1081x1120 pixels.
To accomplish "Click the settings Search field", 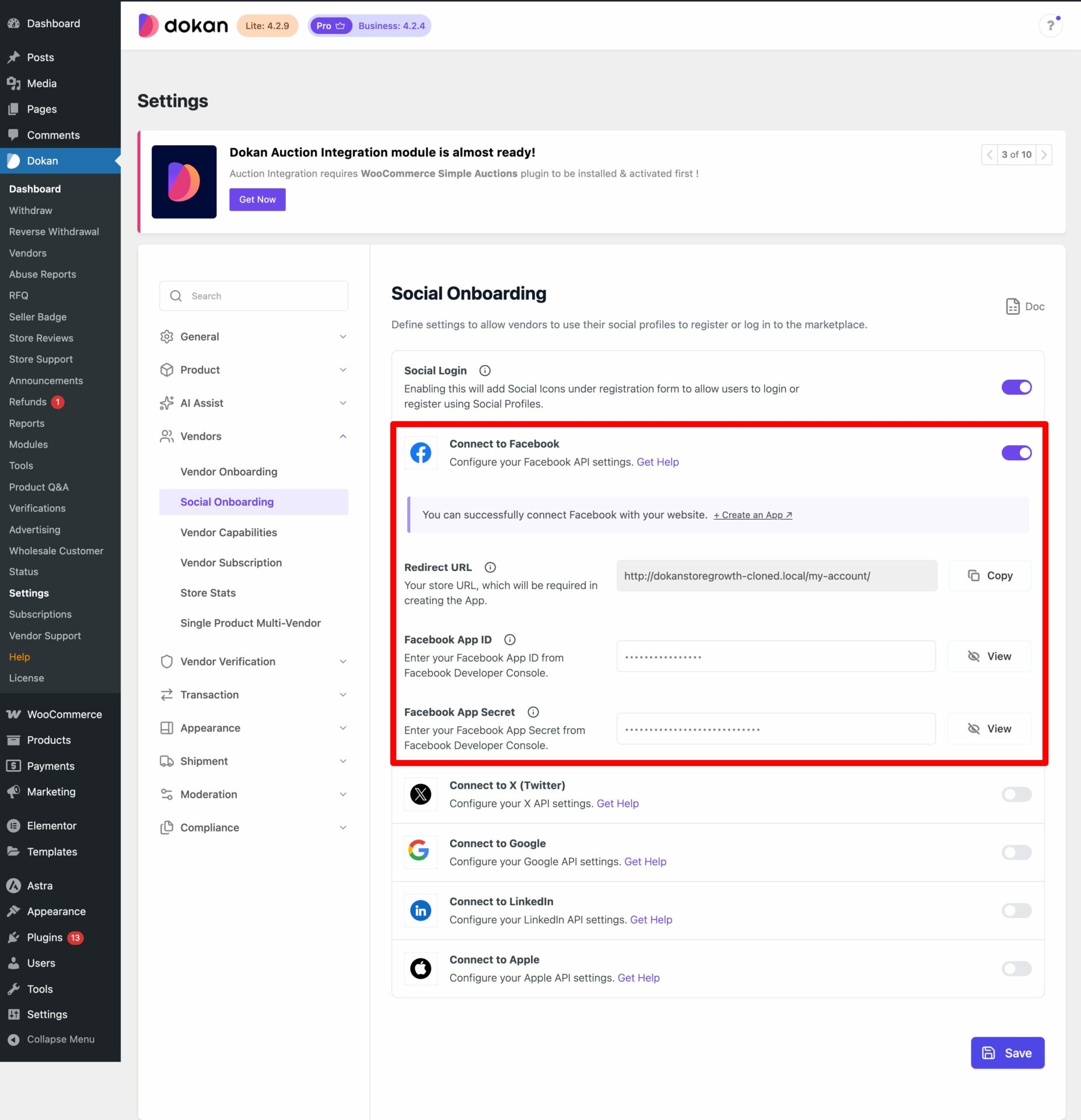I will [x=254, y=296].
